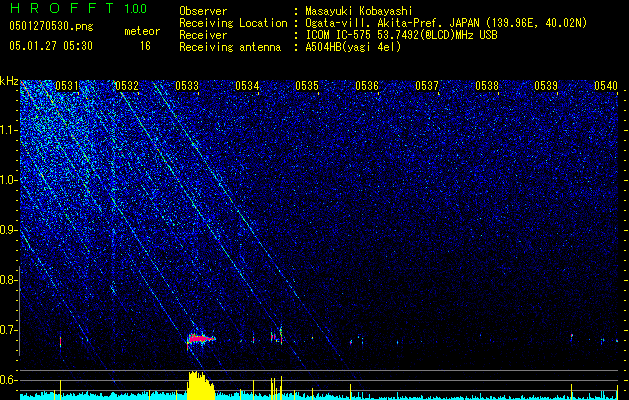Click the antenna text A504HB(yagi 4el)
The height and width of the screenshot is (400, 629).
353,47
